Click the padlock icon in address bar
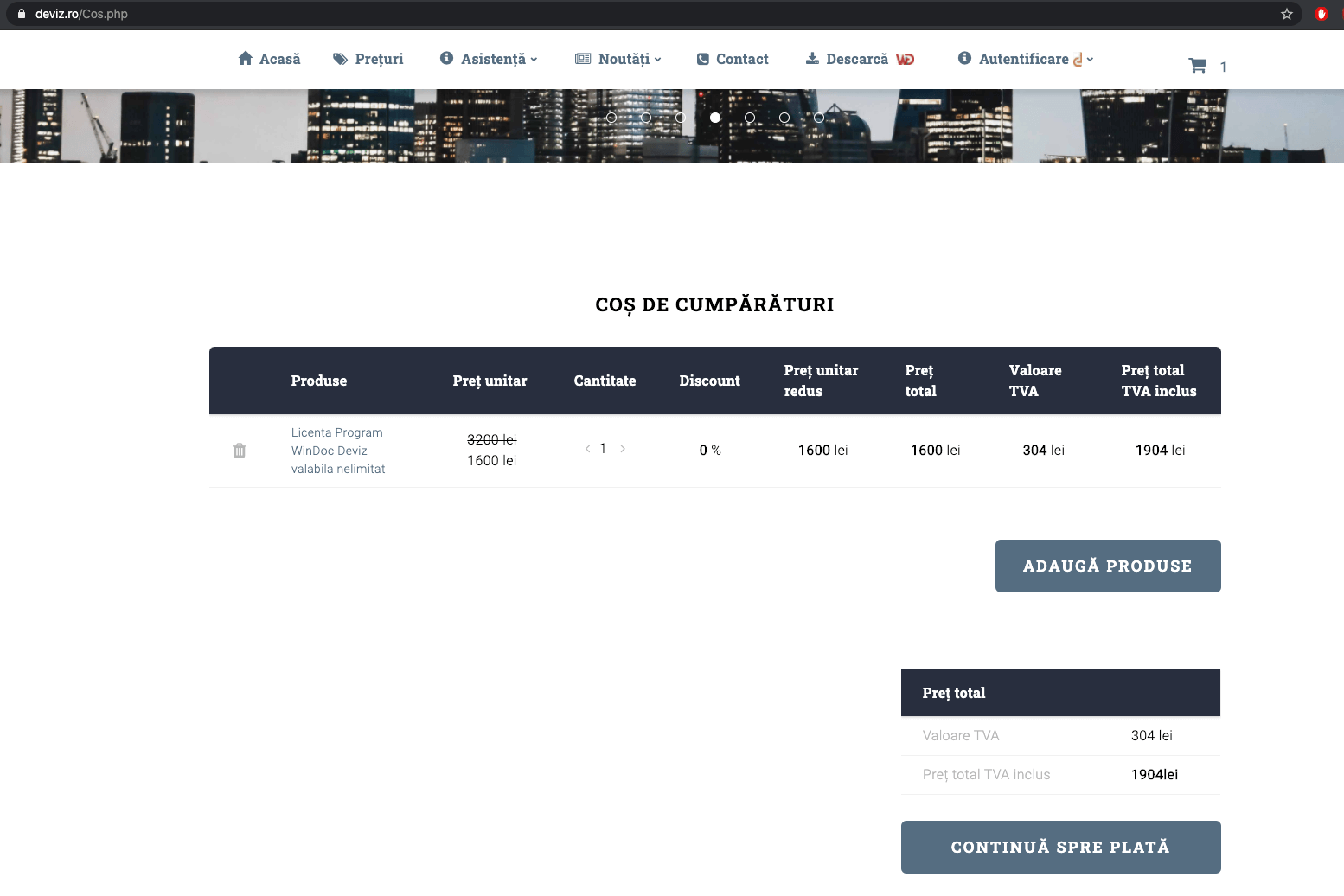1344x896 pixels. click(x=22, y=14)
